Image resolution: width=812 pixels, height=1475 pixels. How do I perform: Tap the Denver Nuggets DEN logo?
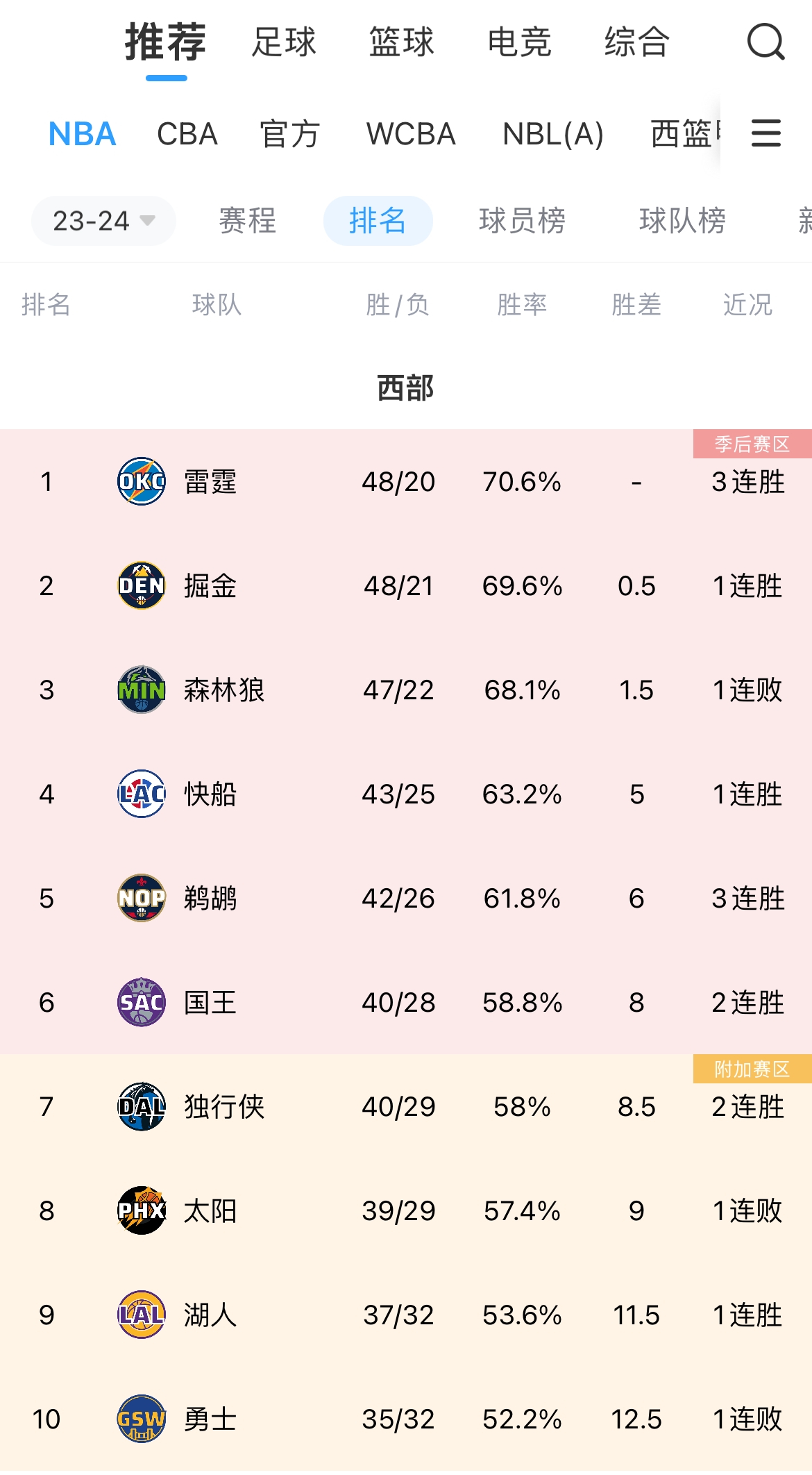142,585
